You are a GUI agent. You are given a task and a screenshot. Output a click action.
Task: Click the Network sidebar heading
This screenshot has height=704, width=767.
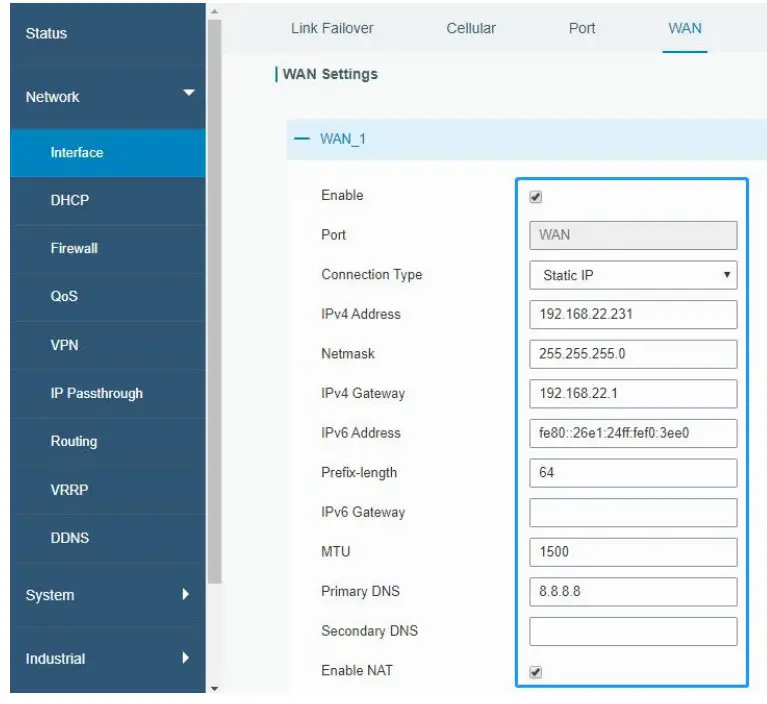pos(52,97)
